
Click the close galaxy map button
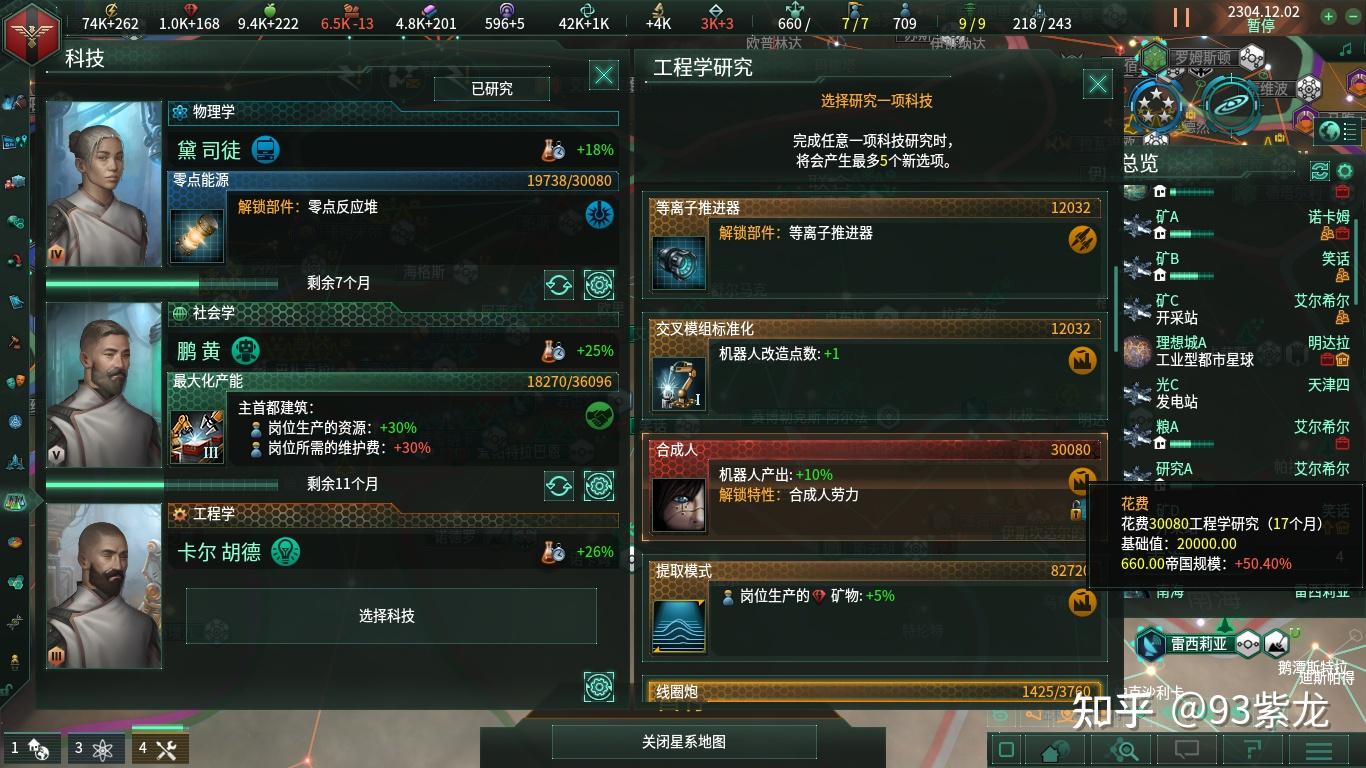click(x=684, y=742)
